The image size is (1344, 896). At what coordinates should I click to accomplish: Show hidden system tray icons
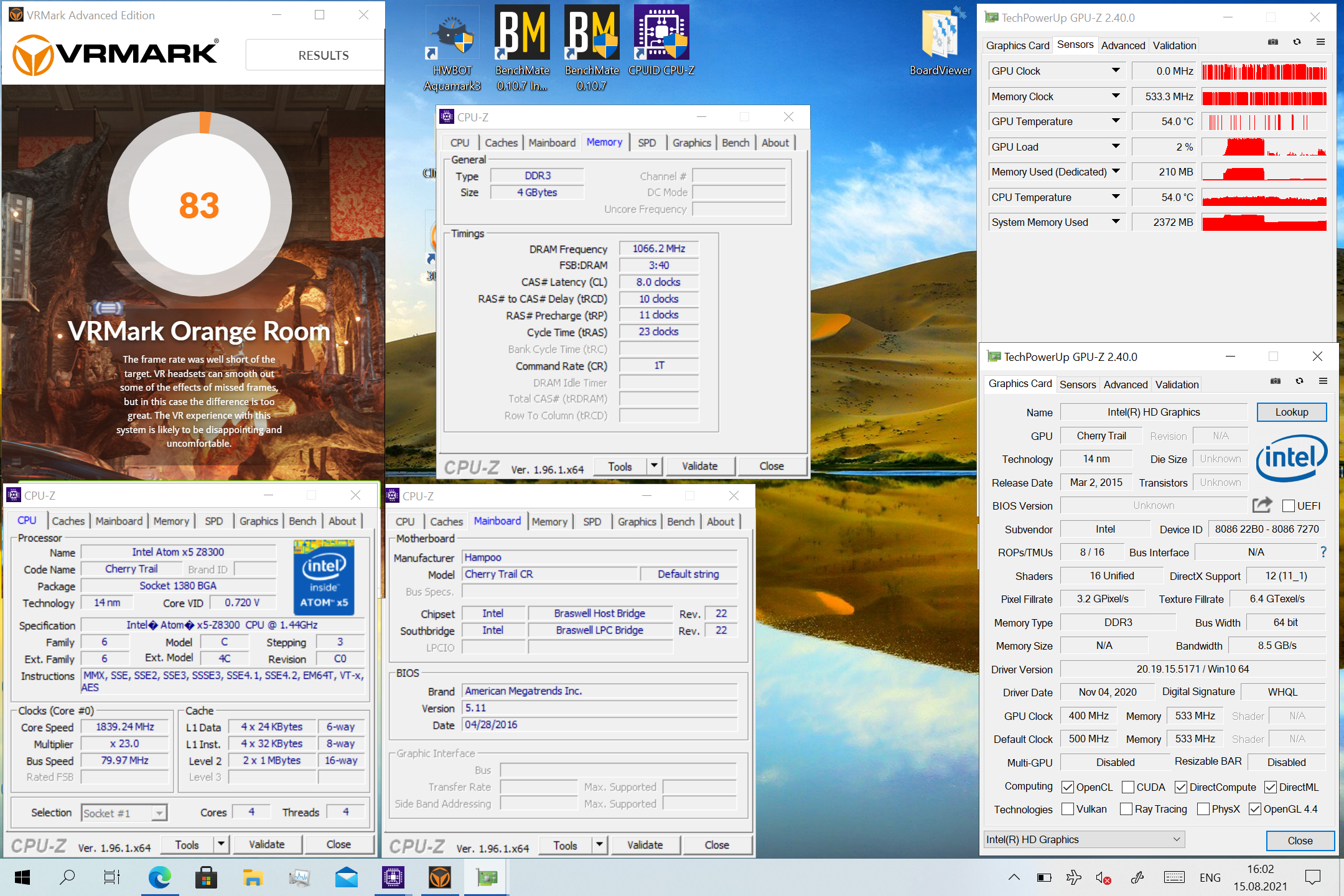click(1014, 877)
